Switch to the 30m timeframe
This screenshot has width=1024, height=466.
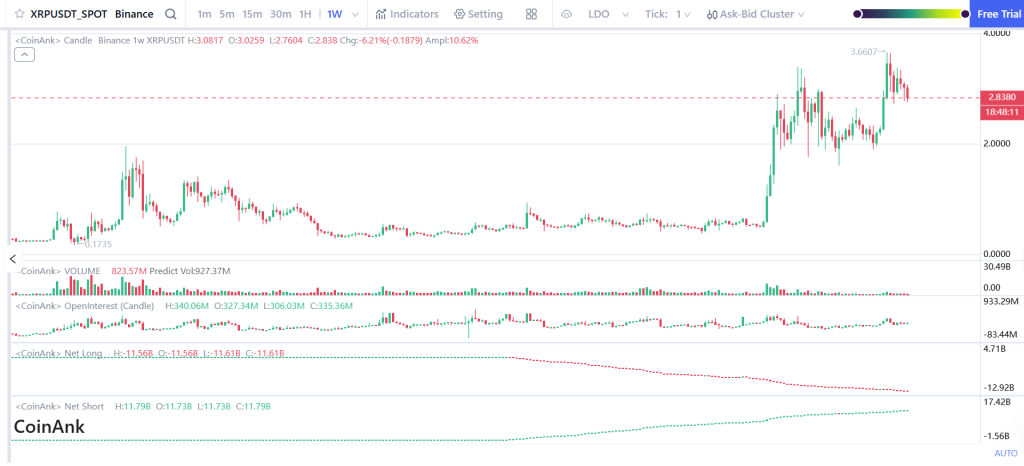(x=281, y=14)
